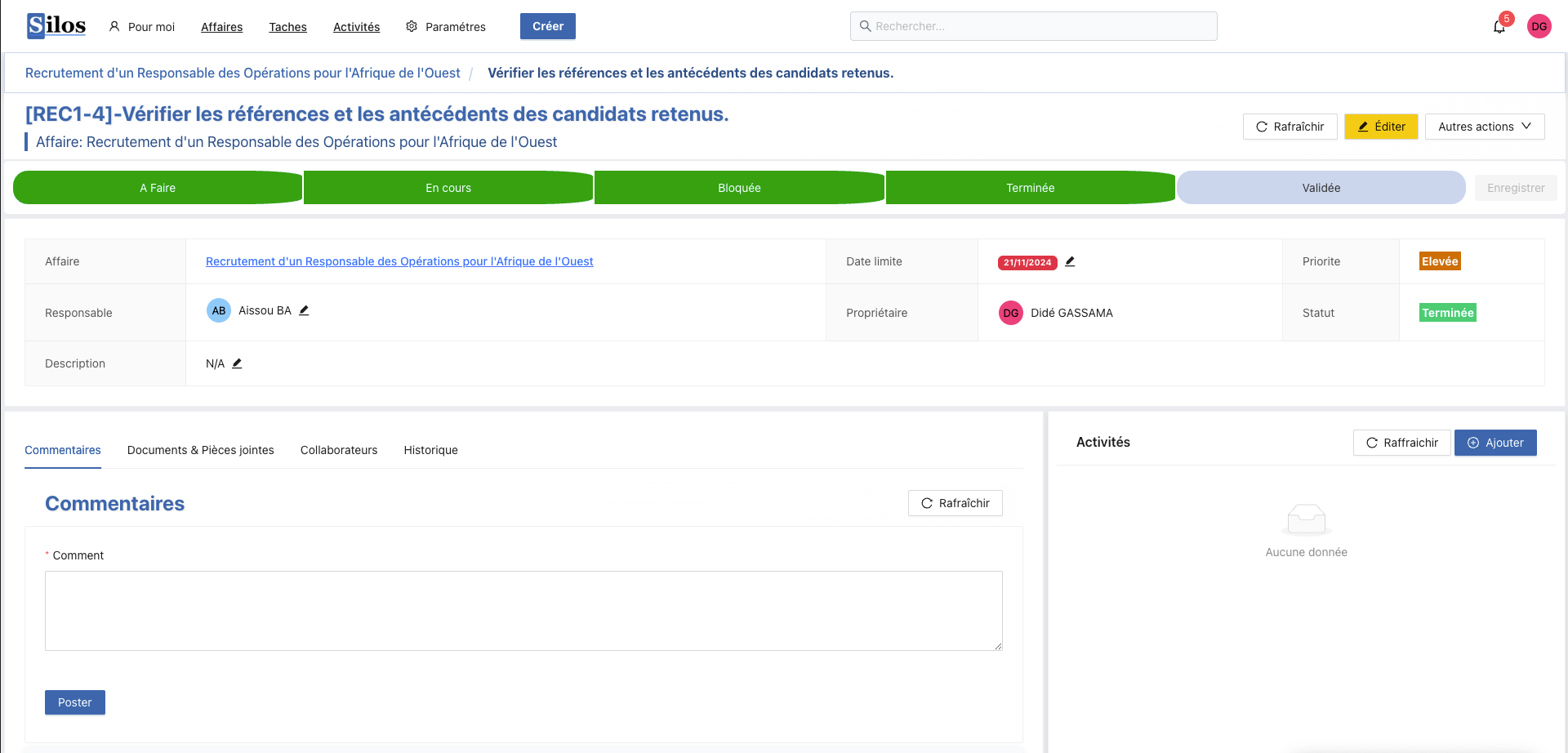Open the Pour moi menu
Image resolution: width=1568 pixels, height=753 pixels.
pyautogui.click(x=142, y=27)
